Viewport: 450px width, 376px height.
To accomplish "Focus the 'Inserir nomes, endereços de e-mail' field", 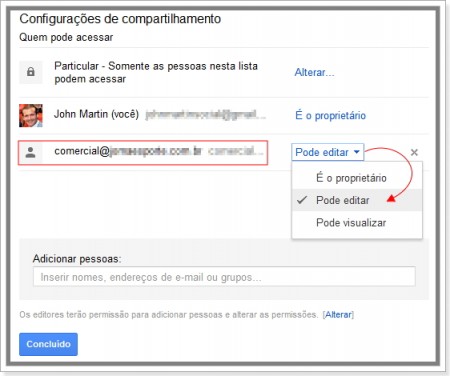I will point(224,276).
